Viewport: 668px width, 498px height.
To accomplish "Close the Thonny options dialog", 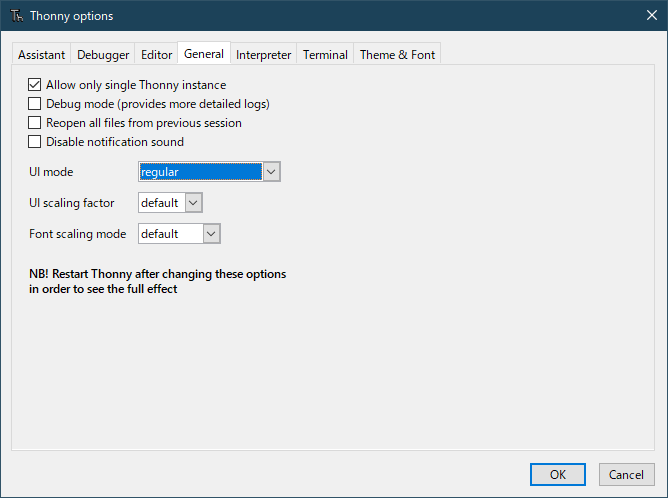I will (651, 15).
